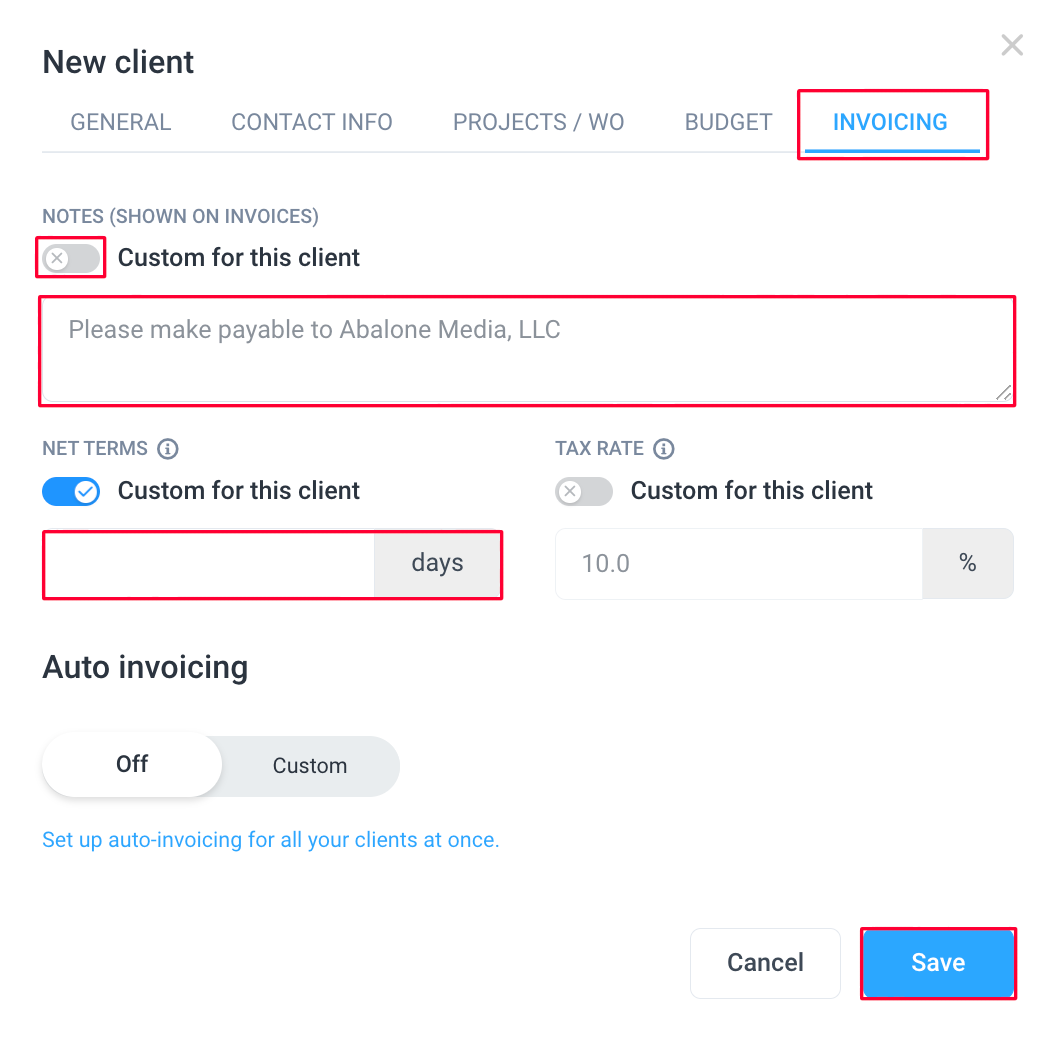
Task: Click the Cancel button
Action: [765, 963]
